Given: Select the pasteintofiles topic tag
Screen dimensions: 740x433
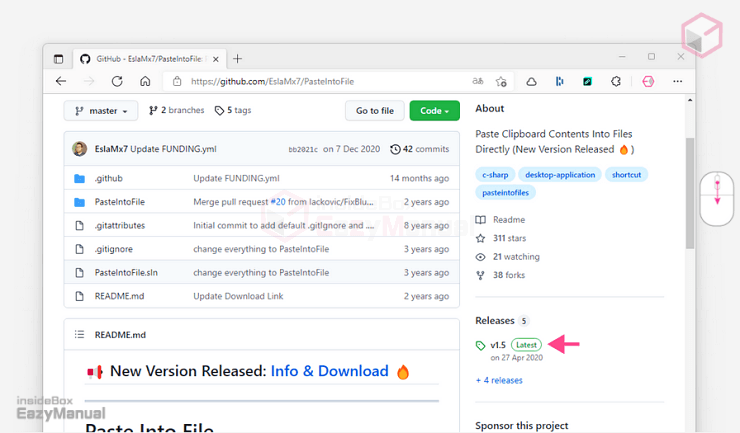Looking at the screenshot, I should (505, 193).
